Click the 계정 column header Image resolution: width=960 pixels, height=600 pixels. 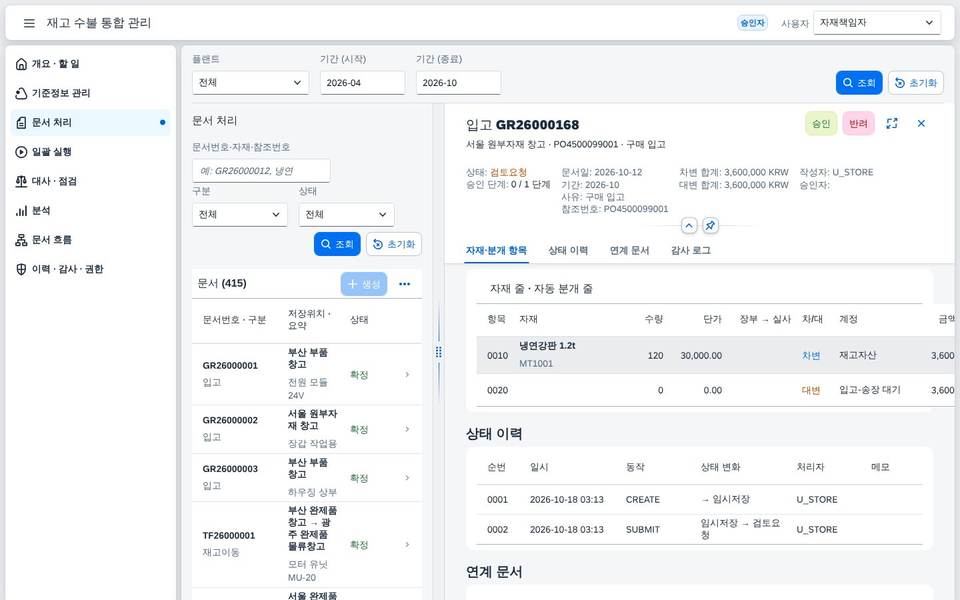click(848, 319)
